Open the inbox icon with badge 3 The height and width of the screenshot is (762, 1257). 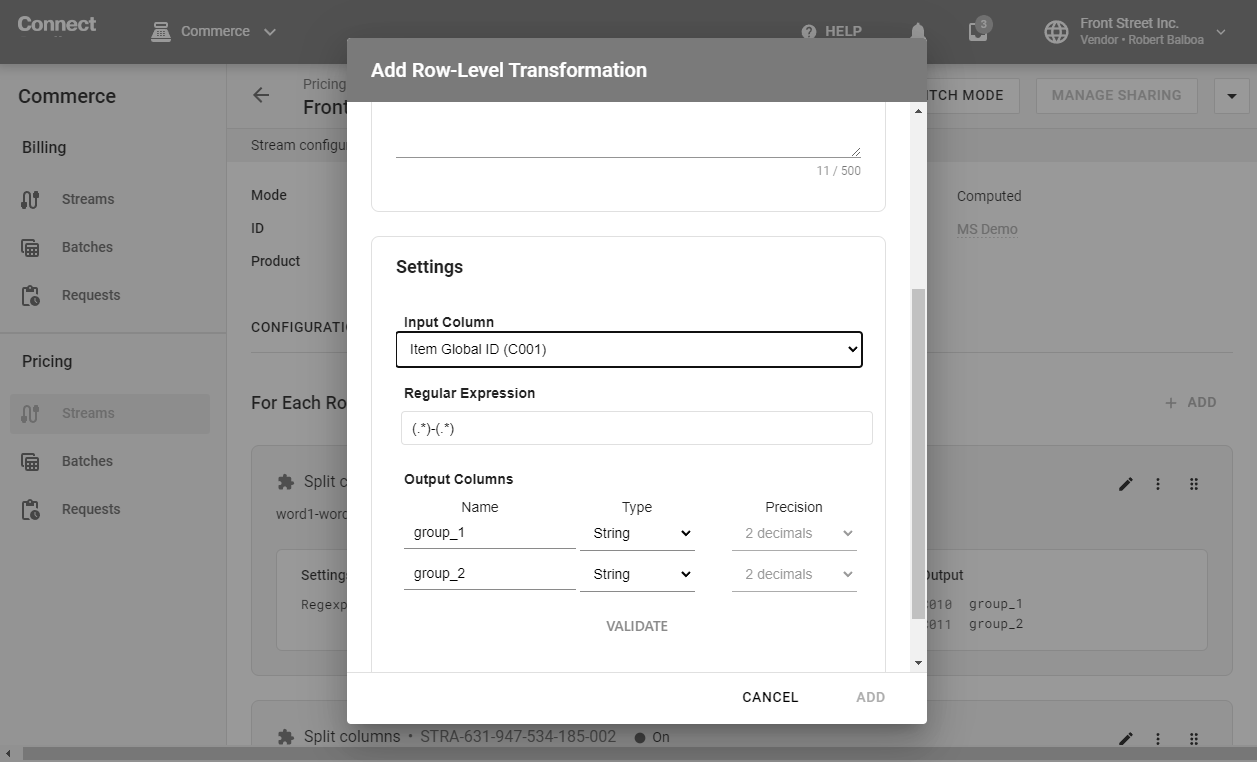point(978,30)
